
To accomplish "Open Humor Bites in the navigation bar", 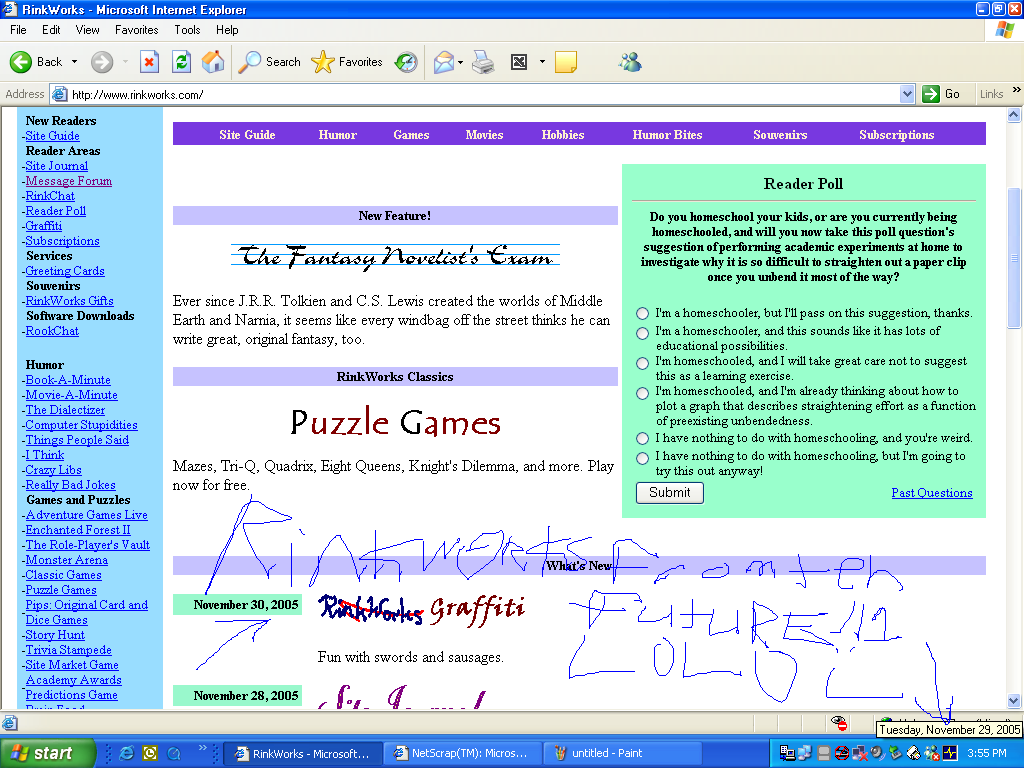I will 667,135.
